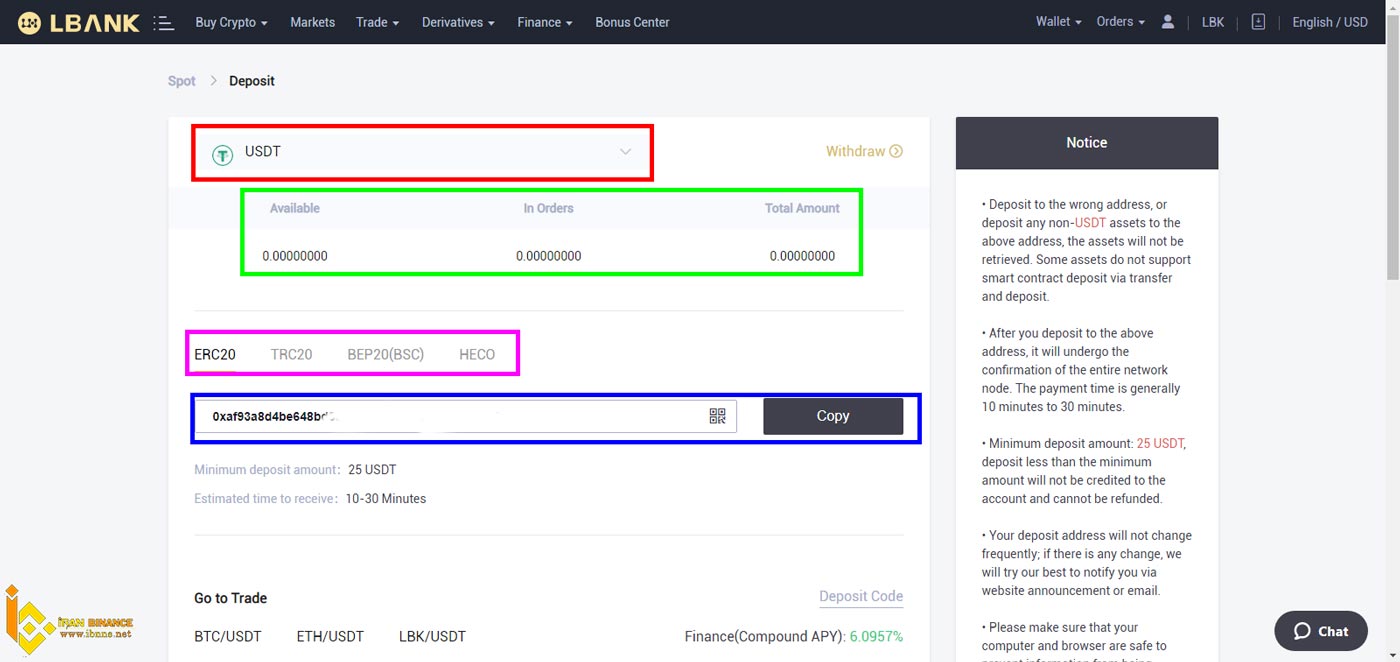
Task: Switch to the TRC20 network tab
Action: [291, 354]
